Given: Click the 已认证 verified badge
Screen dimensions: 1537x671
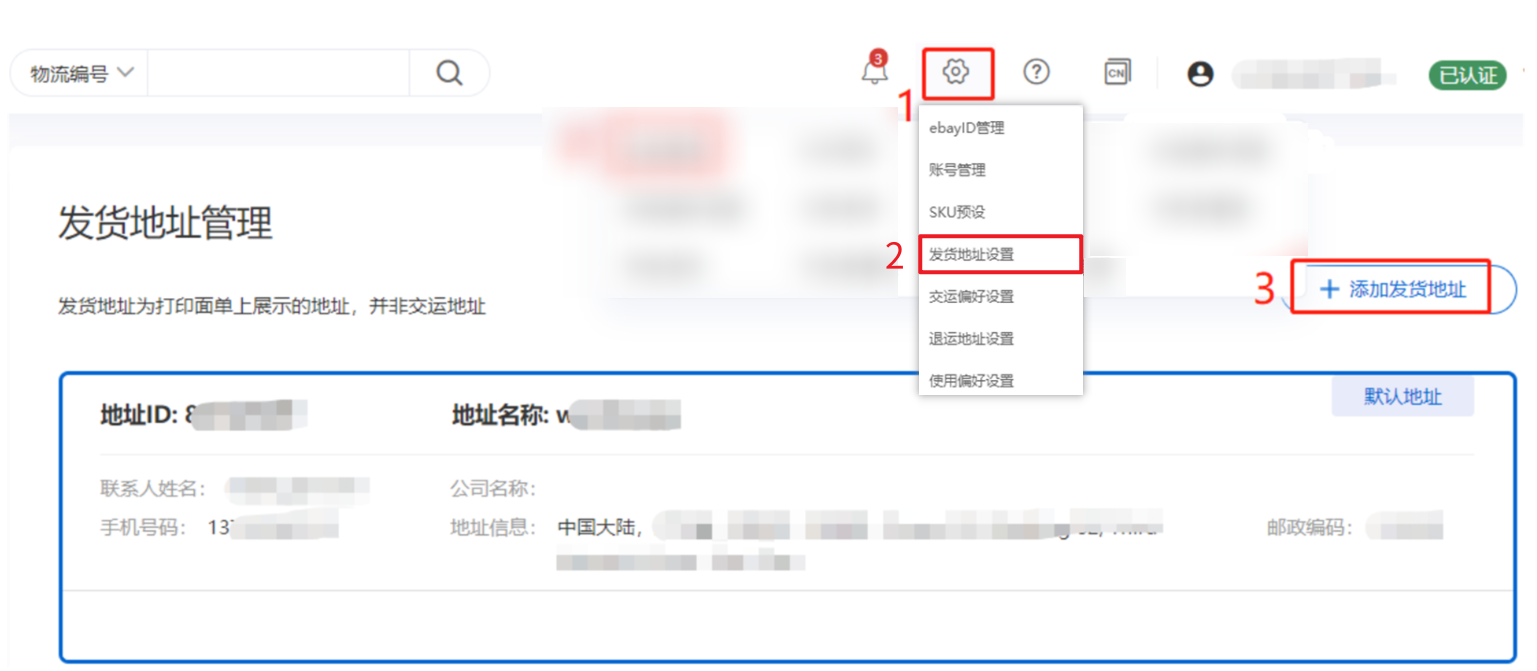Looking at the screenshot, I should 1468,75.
